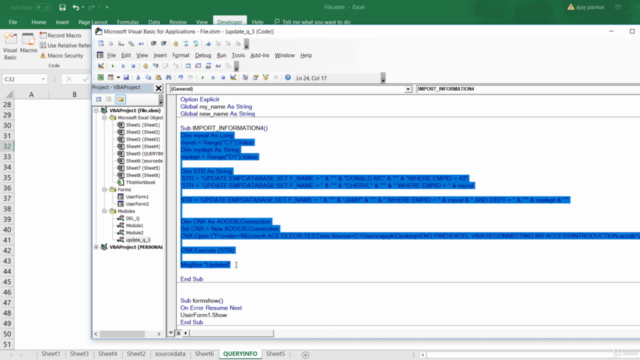640x360 pixels.
Task: Expand VBAProject (PERSONAL) tree node
Action: point(96,247)
